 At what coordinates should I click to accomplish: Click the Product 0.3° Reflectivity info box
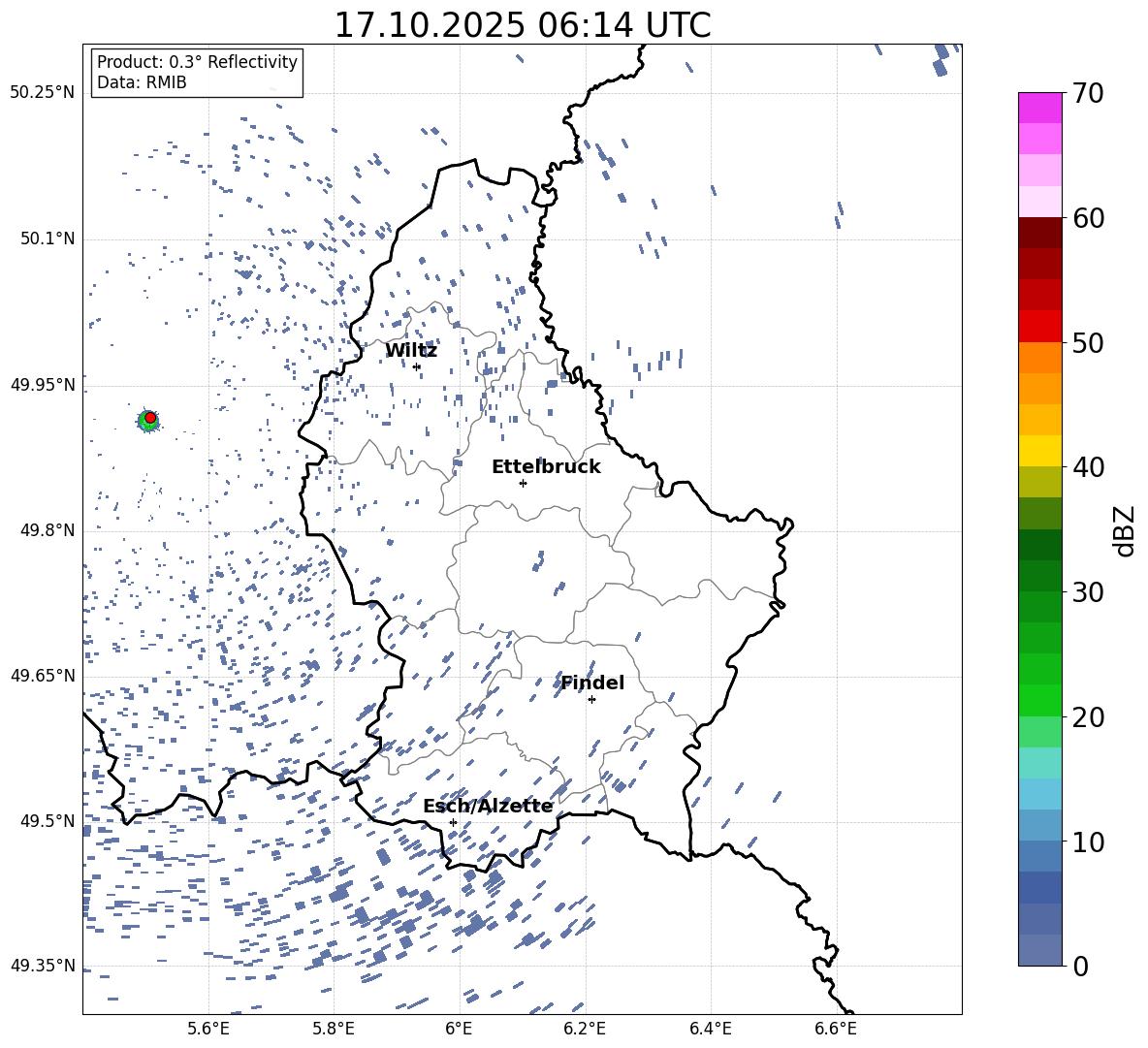coord(197,73)
